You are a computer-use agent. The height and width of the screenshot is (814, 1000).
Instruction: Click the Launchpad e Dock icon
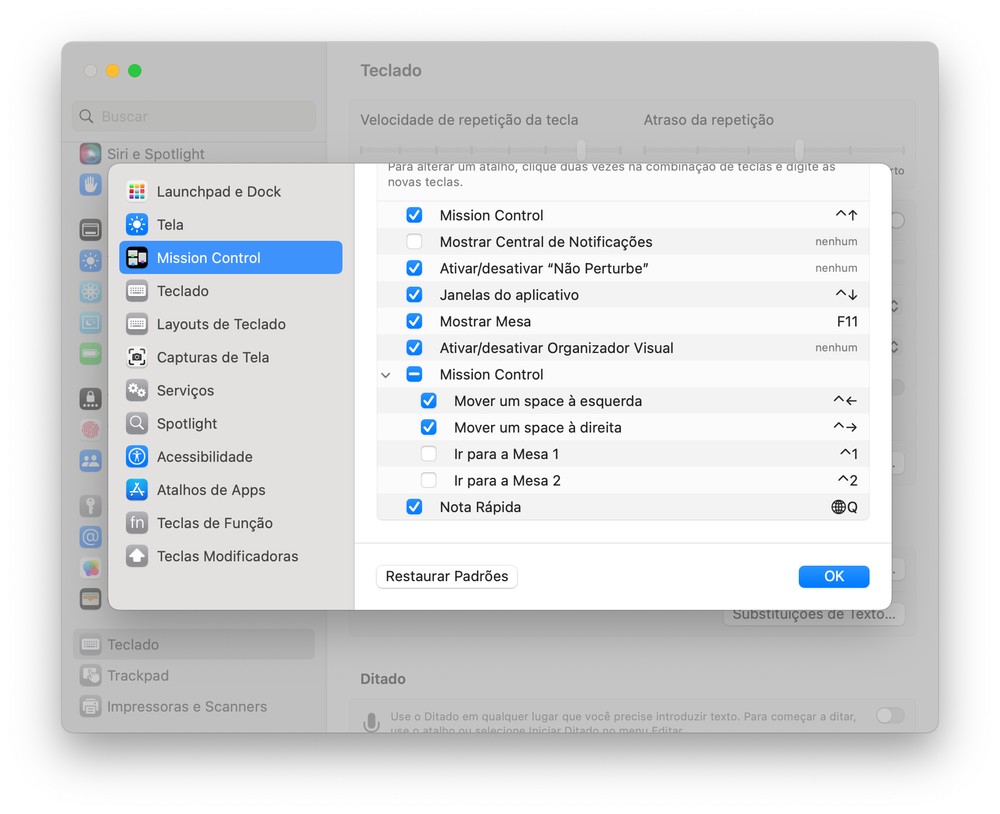click(137, 191)
